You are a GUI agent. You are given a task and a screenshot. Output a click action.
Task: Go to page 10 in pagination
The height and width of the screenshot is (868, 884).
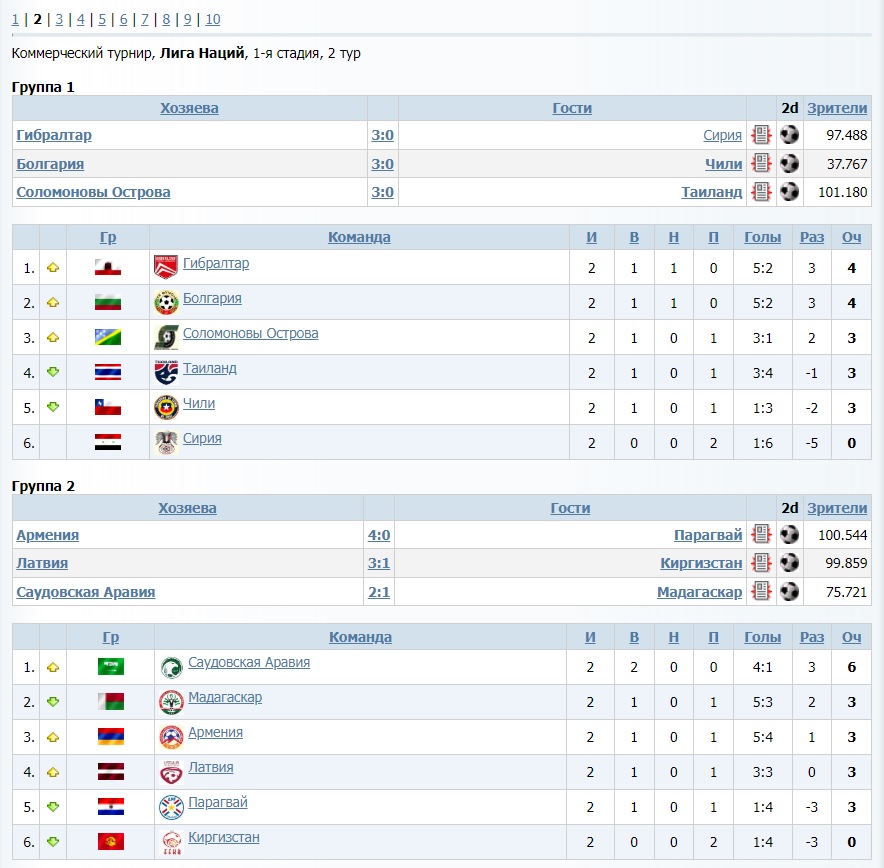pos(212,19)
